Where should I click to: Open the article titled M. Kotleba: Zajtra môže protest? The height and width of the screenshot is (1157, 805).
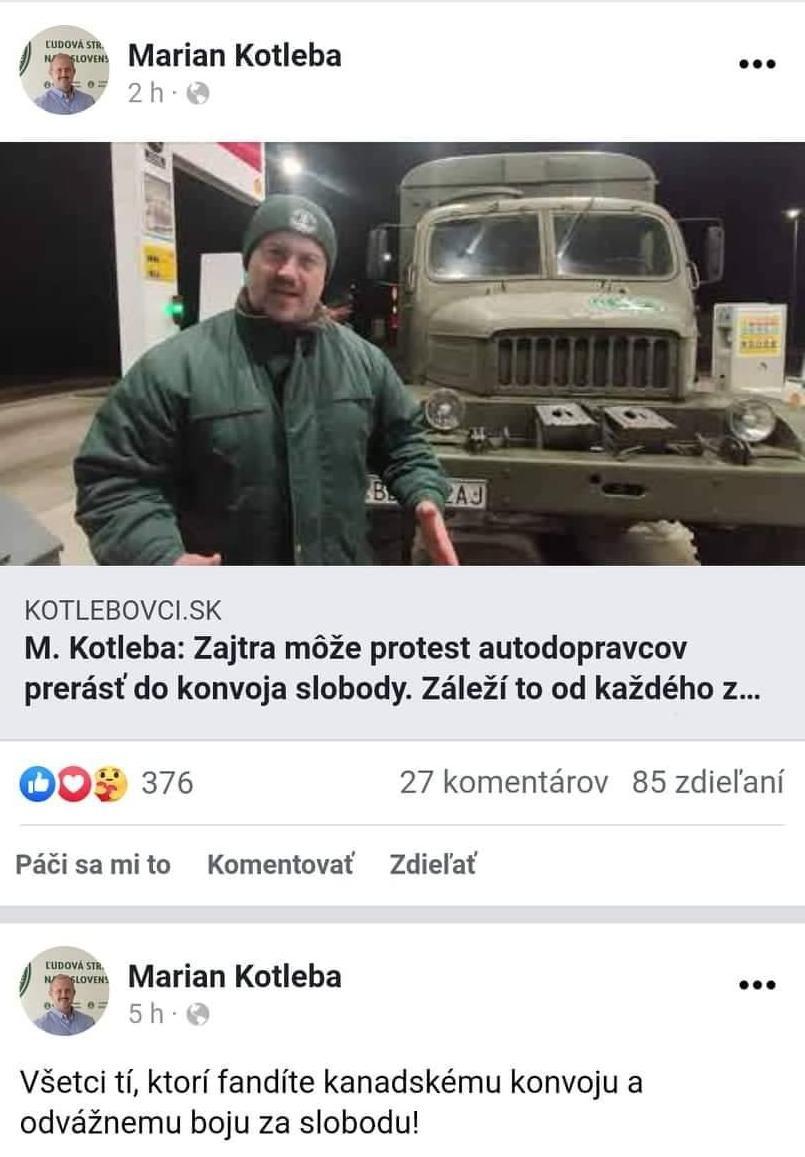point(392,669)
